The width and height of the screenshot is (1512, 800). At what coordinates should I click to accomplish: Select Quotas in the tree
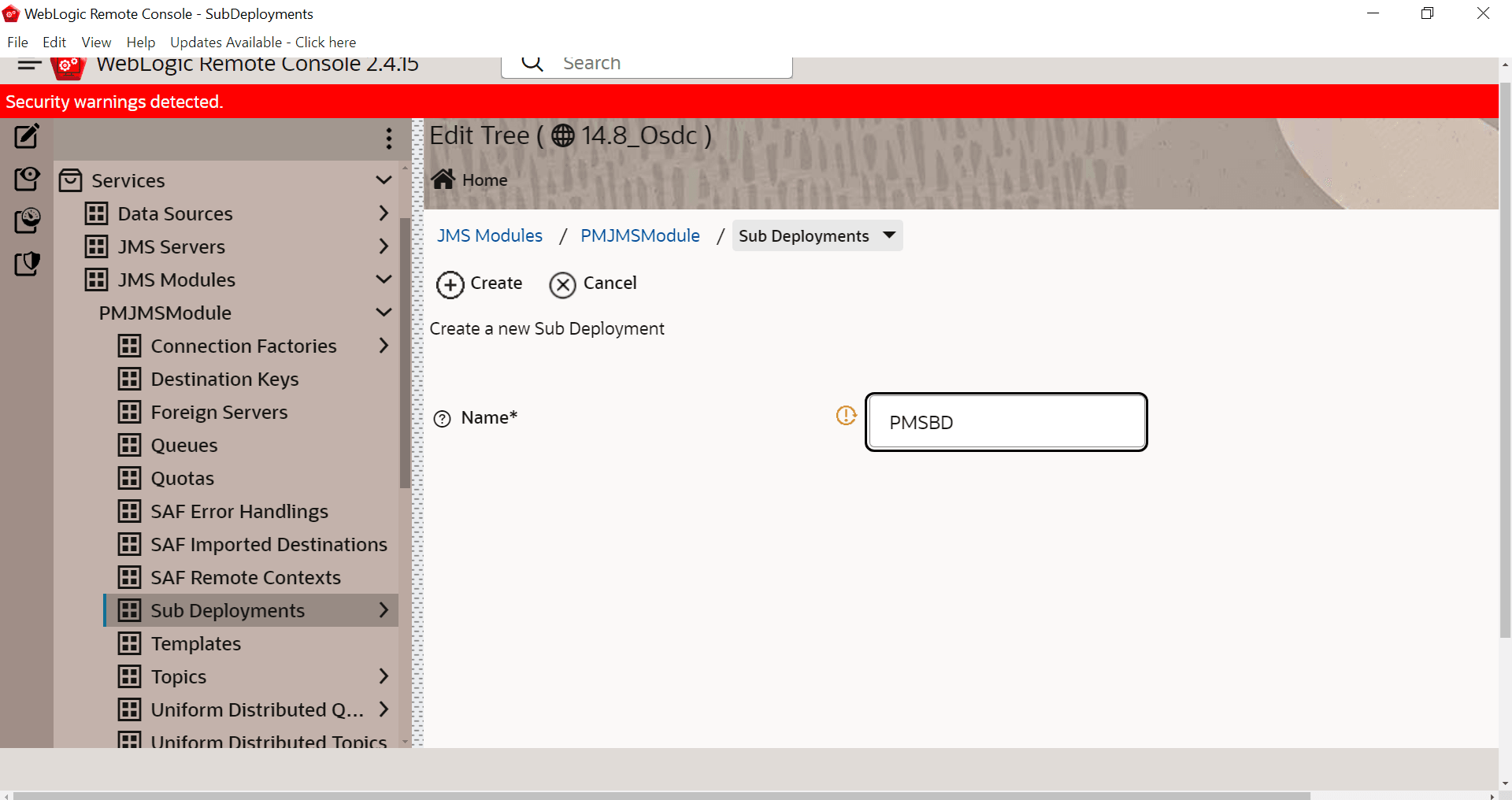coord(183,479)
